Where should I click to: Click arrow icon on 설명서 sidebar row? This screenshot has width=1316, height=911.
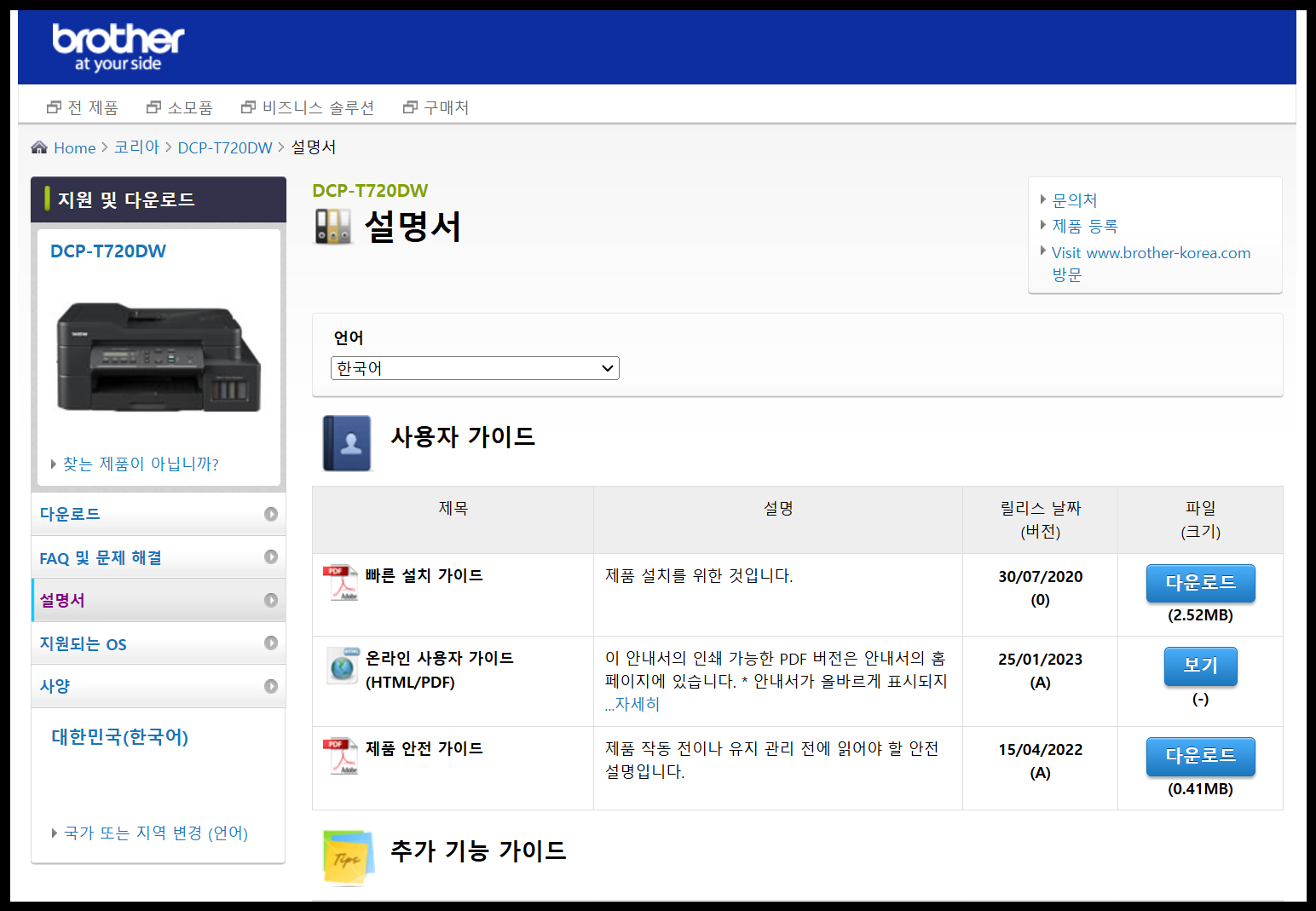[x=271, y=600]
